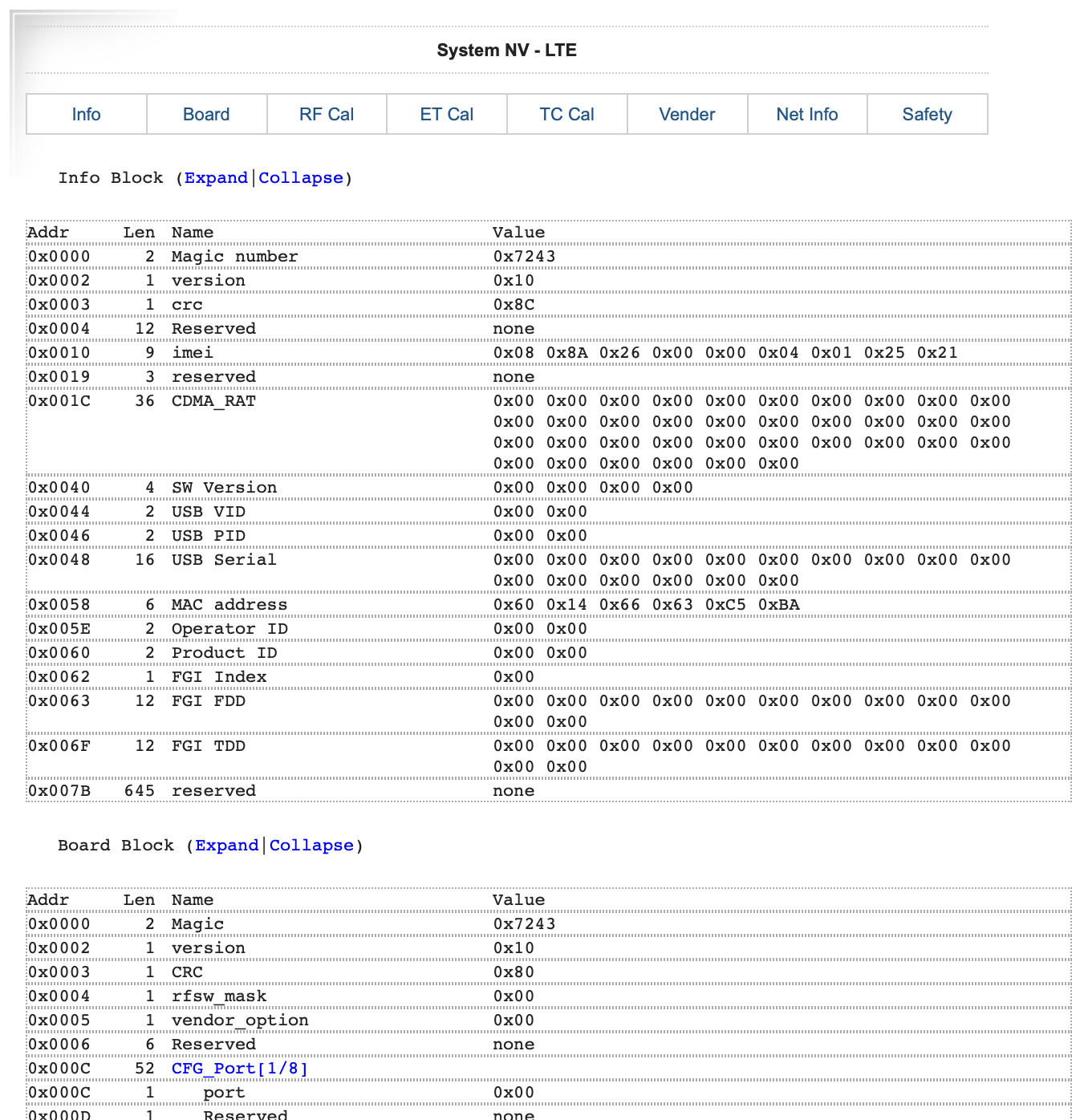Click the vendor_option row name
This screenshot has height=1120, width=1080.
coord(239,1021)
